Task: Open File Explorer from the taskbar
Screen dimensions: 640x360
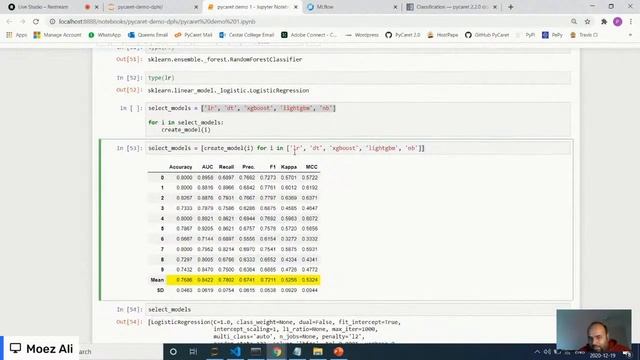Action: pyautogui.click(x=318, y=351)
